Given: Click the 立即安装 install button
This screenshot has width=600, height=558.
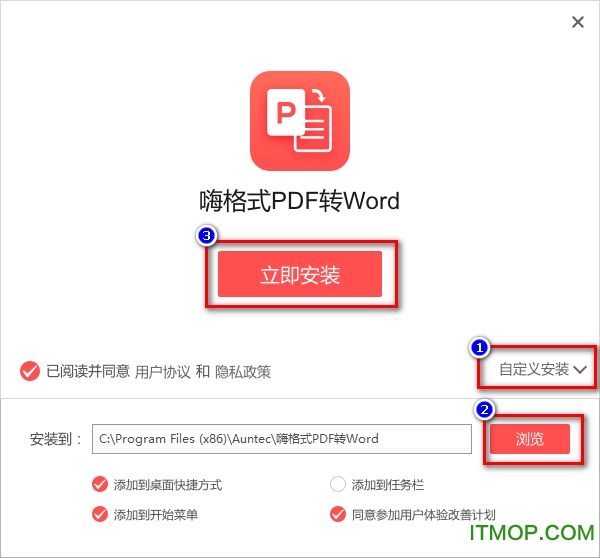Looking at the screenshot, I should click(x=300, y=274).
